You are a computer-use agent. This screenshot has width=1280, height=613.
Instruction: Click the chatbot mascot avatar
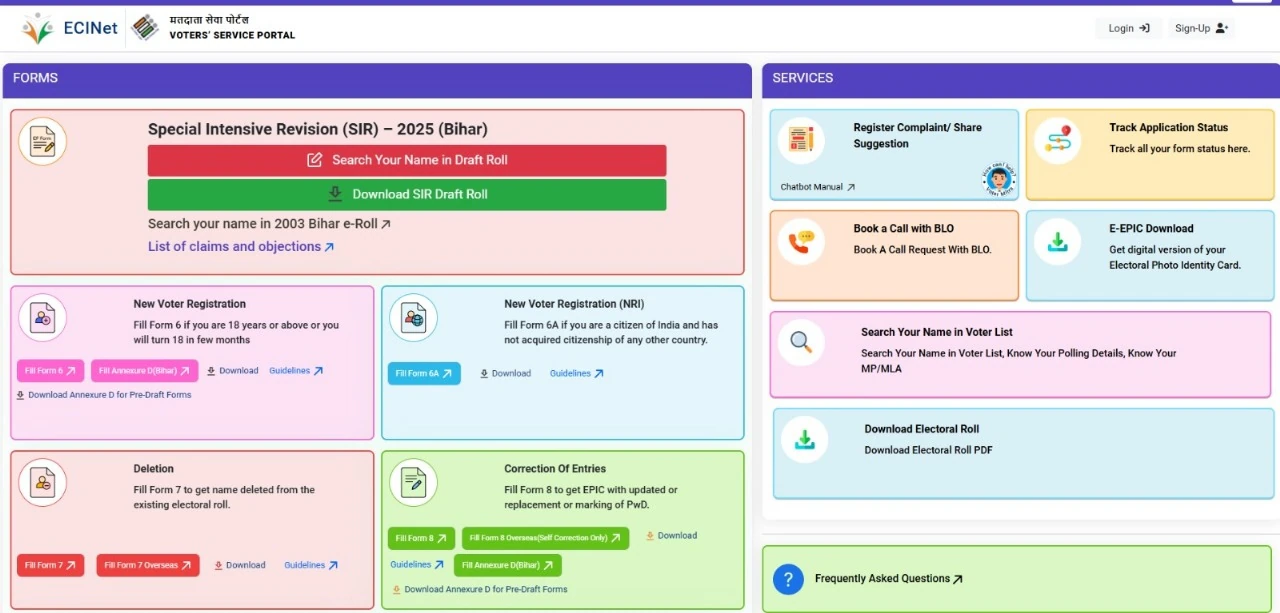pyautogui.click(x=998, y=180)
